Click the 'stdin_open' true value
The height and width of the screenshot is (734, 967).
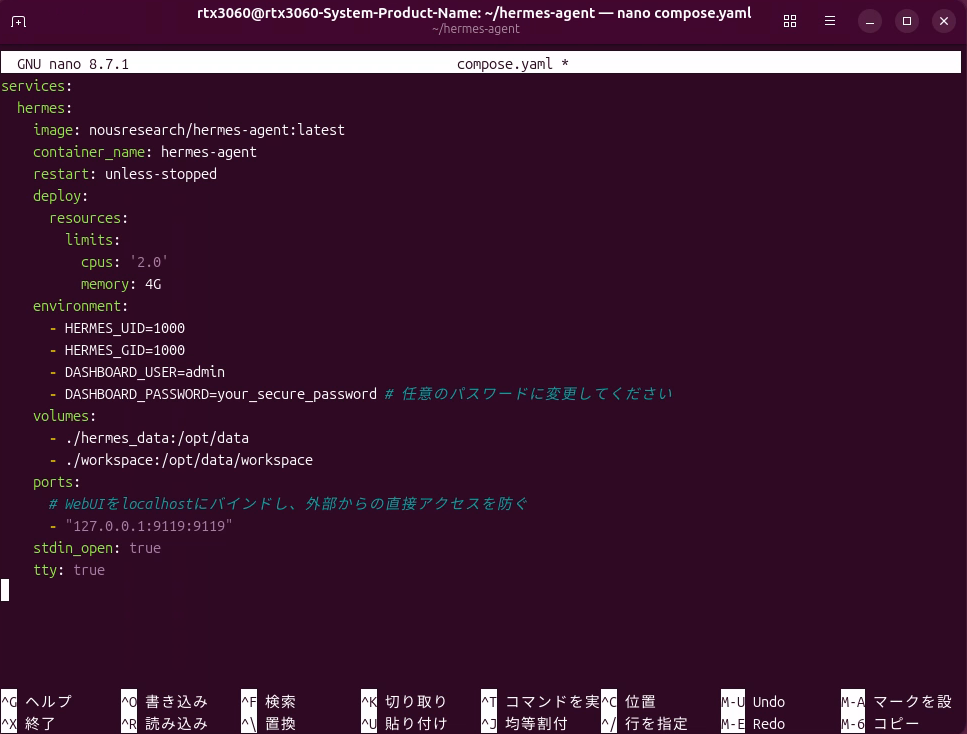[x=145, y=548]
